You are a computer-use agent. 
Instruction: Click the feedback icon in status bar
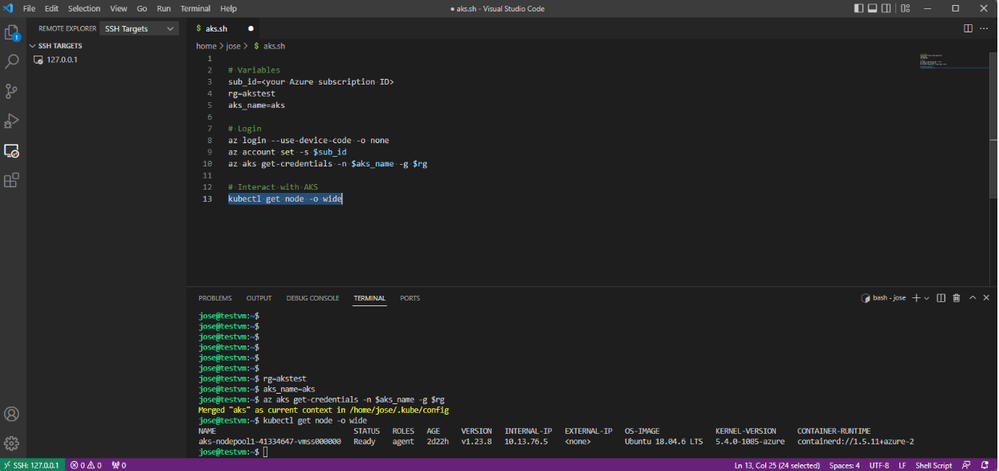[x=967, y=465]
